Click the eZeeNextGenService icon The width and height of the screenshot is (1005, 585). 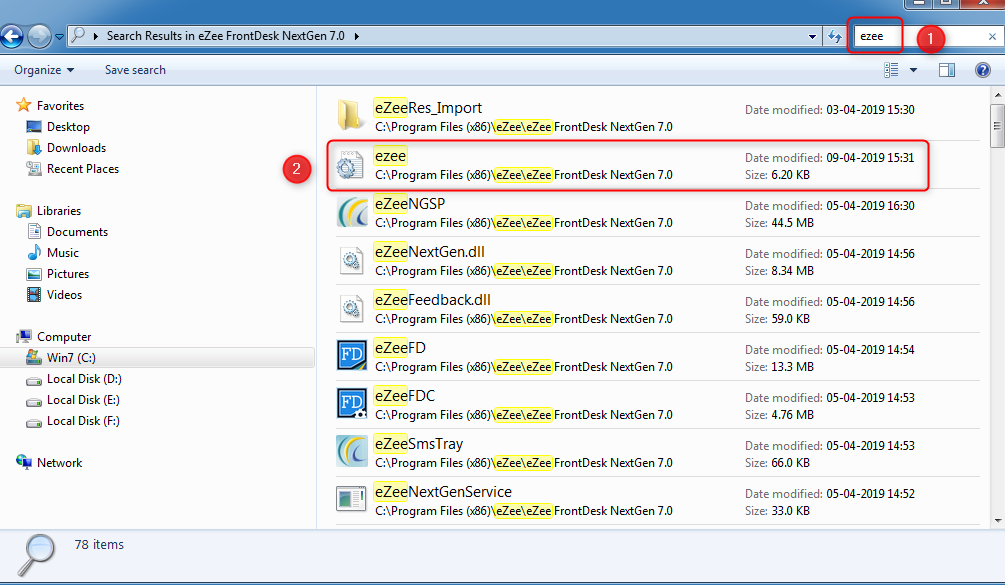coord(351,499)
